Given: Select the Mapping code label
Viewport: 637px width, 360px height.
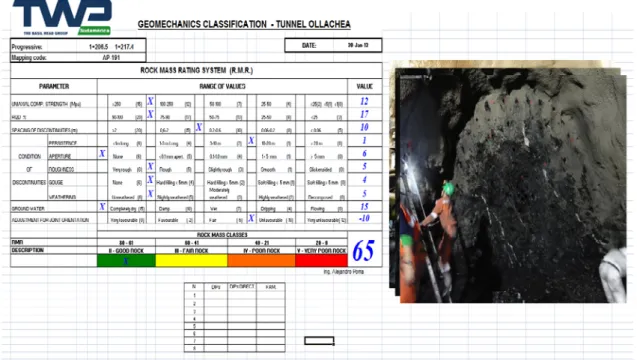Looking at the screenshot, I should [x=29, y=58].
